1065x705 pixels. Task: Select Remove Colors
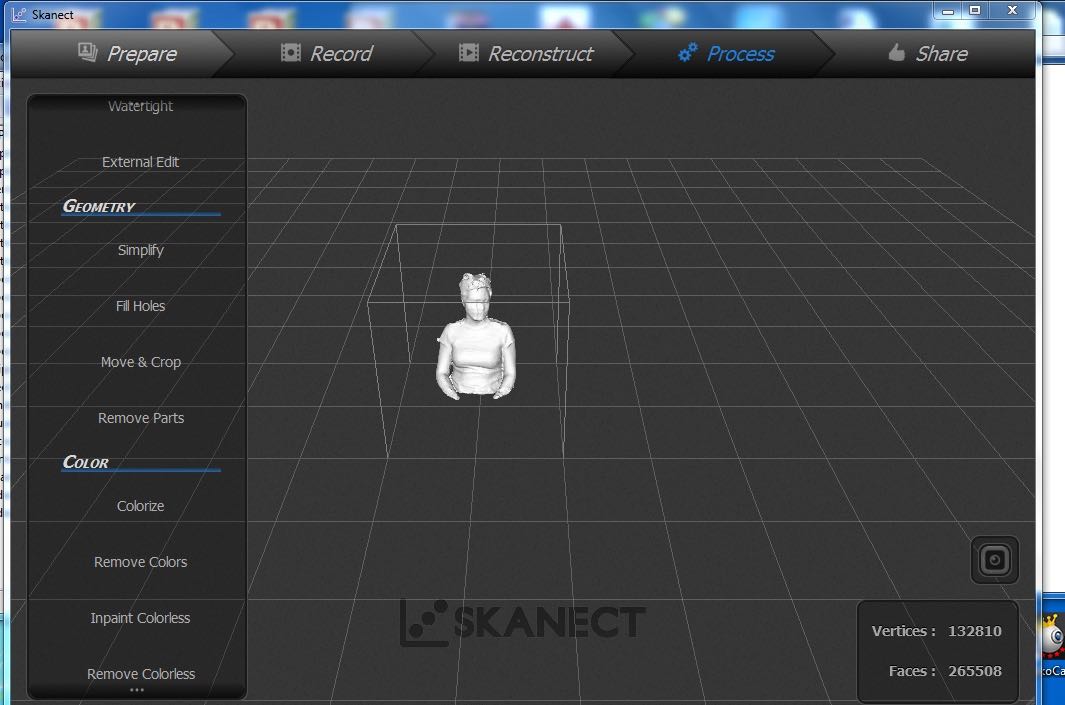tap(140, 562)
